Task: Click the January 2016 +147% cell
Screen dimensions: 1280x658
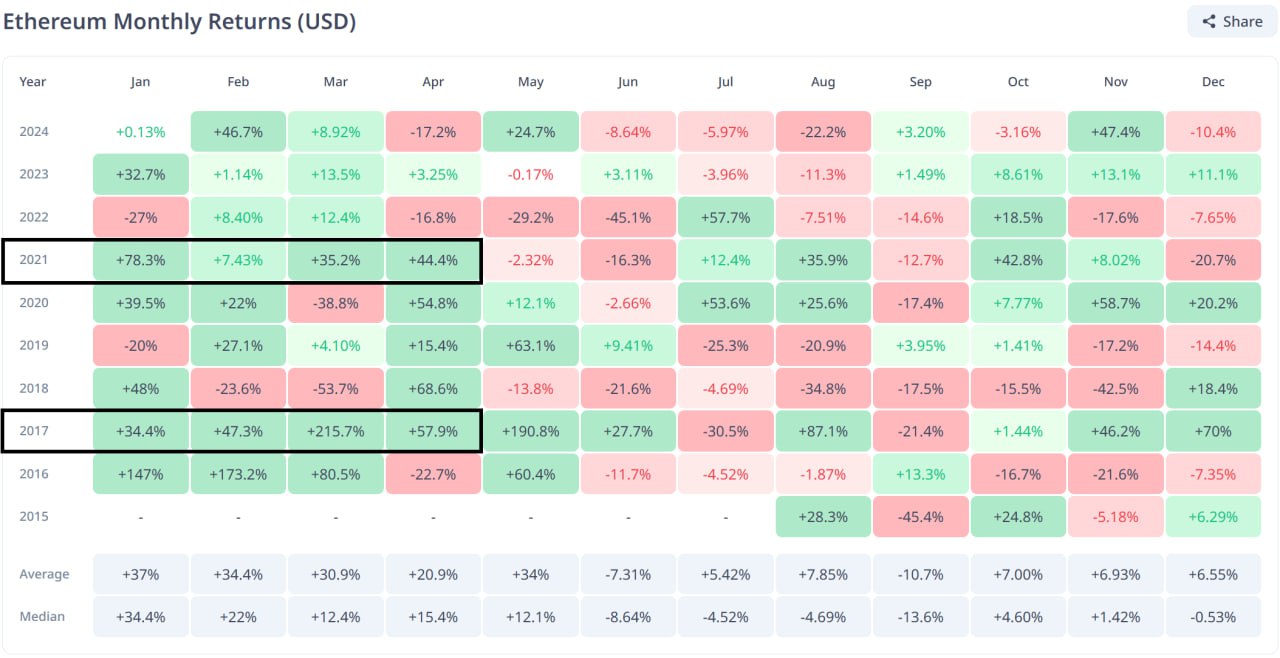Action: 140,473
